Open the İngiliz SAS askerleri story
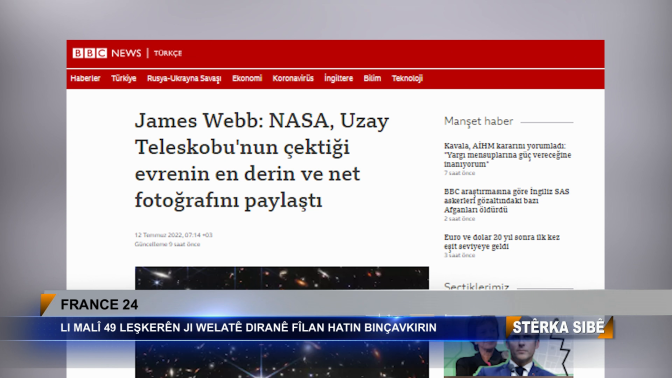 point(507,201)
